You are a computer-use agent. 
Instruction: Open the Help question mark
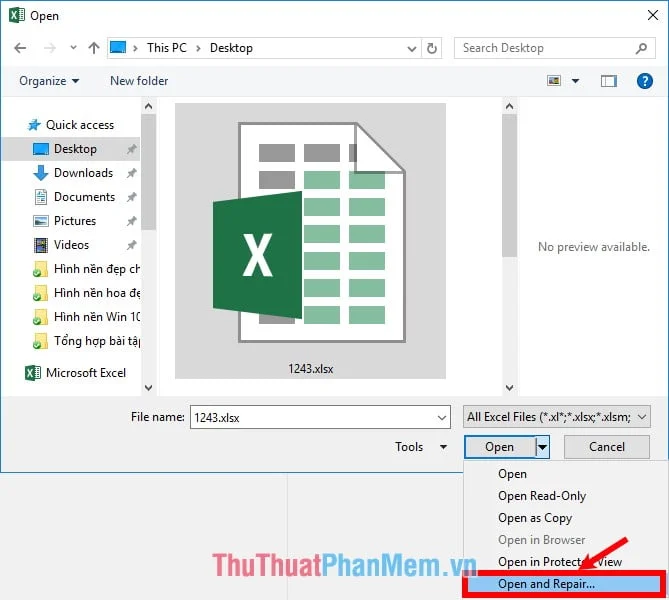click(x=645, y=81)
